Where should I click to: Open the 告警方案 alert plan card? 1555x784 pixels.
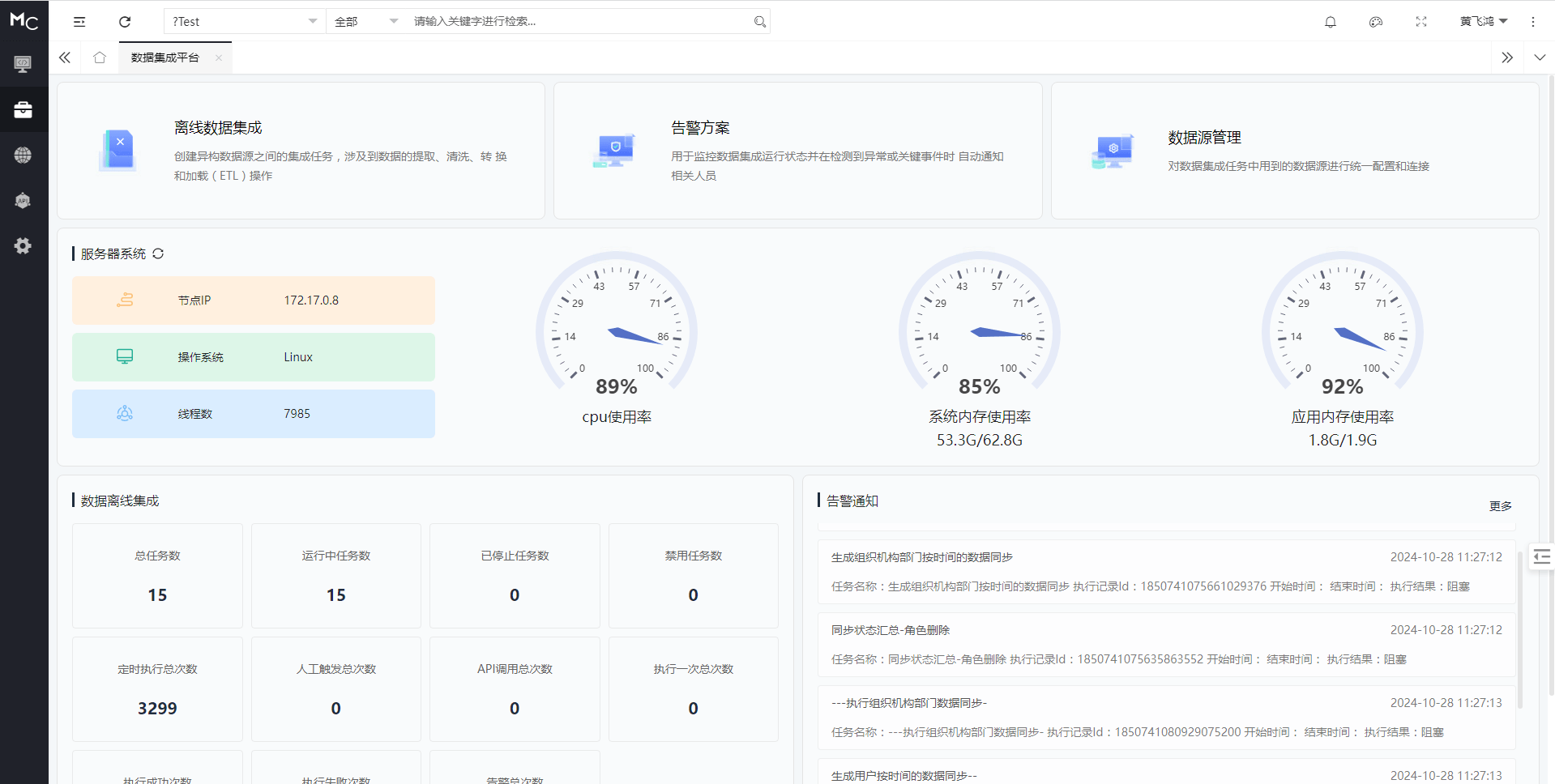pos(797,151)
